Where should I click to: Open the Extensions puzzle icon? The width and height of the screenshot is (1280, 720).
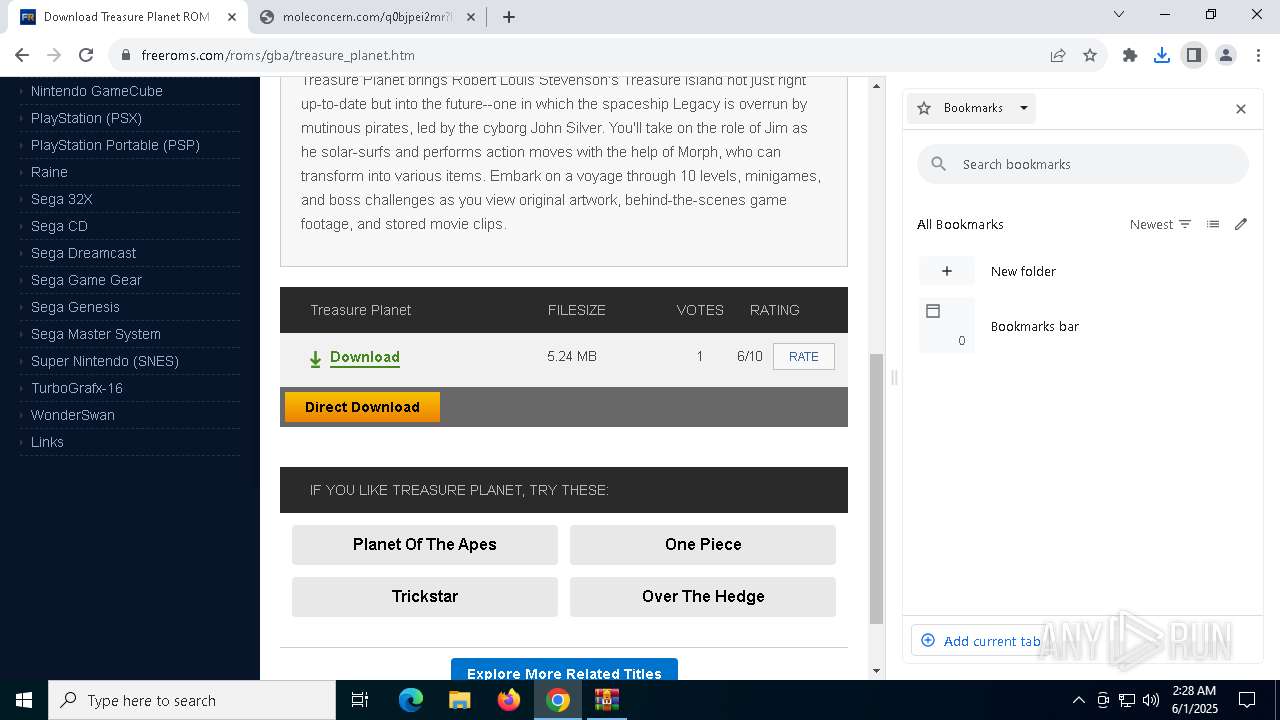[1130, 55]
